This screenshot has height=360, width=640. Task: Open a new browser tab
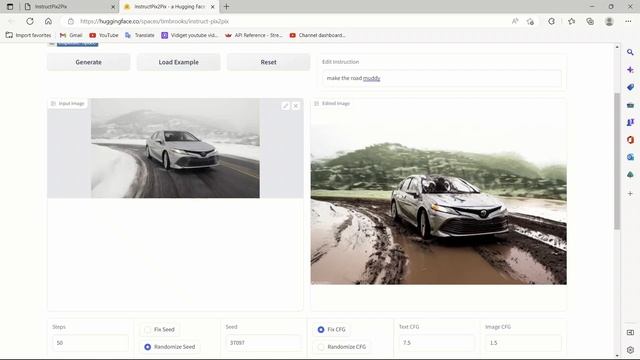[x=227, y=7]
